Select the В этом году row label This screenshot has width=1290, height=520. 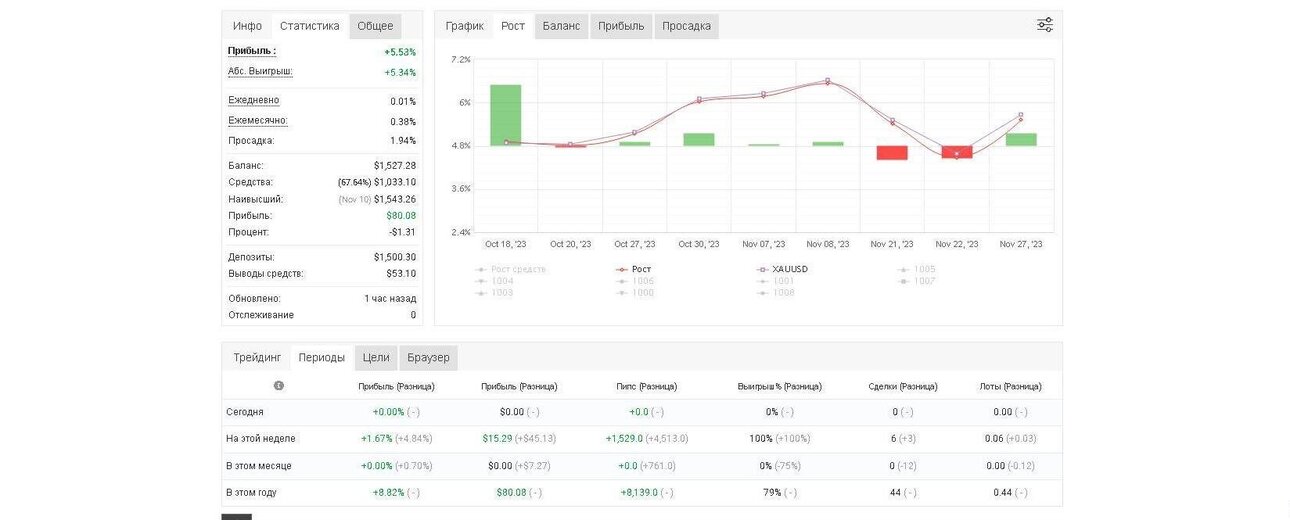point(251,493)
